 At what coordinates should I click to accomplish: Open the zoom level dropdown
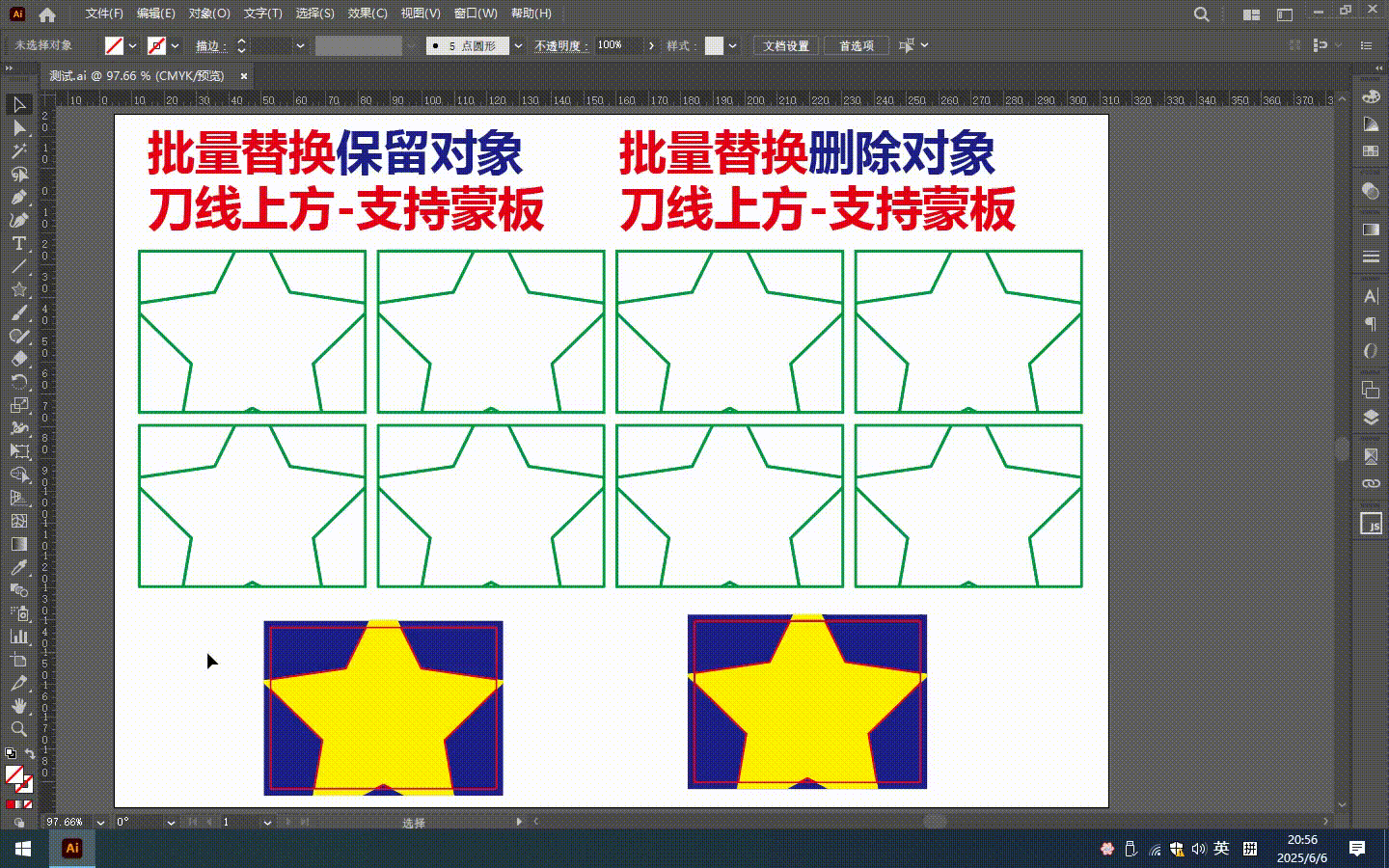pyautogui.click(x=100, y=823)
